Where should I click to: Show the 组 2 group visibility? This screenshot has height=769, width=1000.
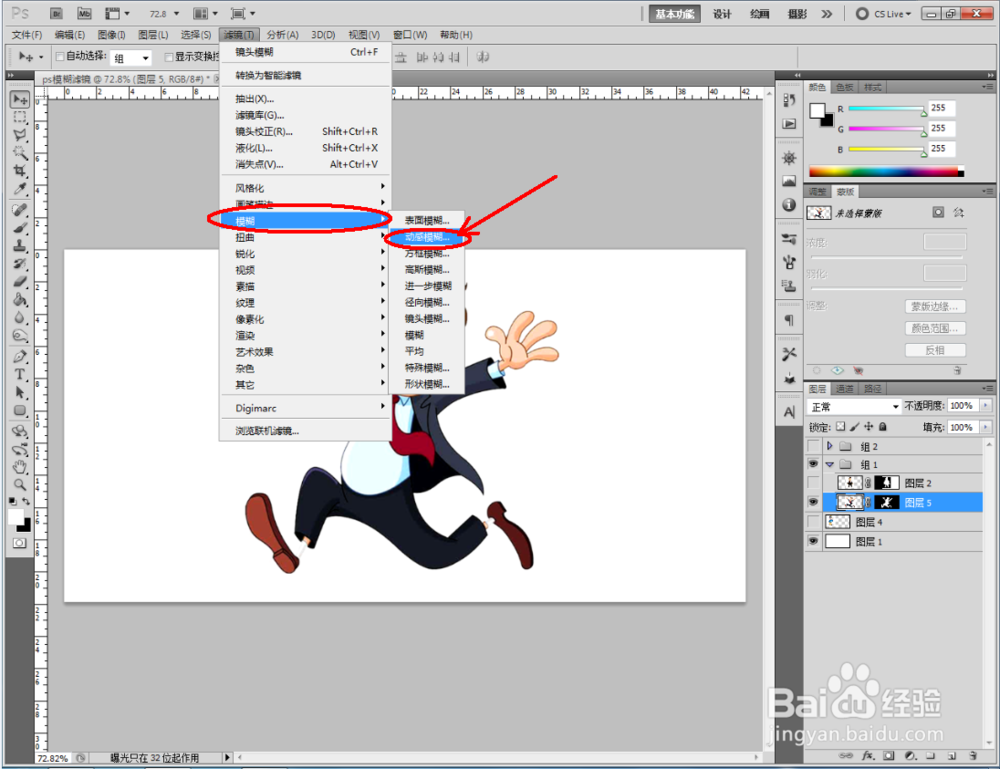click(813, 446)
